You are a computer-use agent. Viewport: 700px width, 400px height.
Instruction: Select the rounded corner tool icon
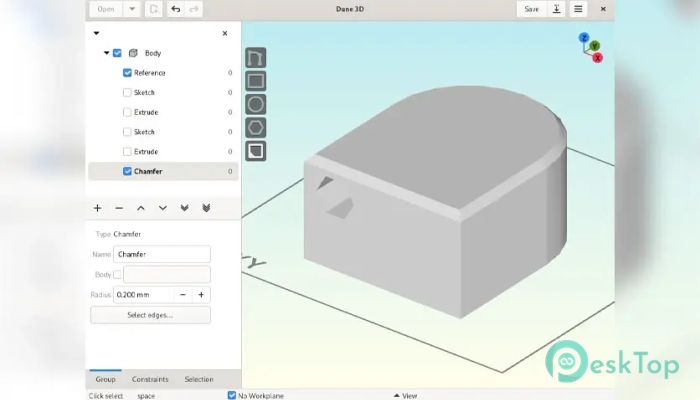[x=256, y=151]
